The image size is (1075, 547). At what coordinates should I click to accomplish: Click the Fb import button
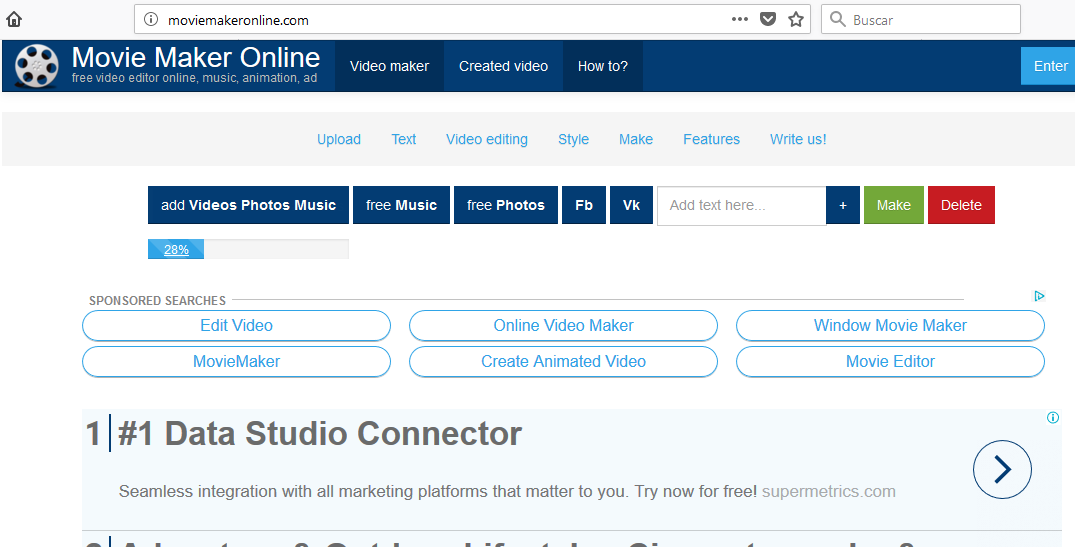[x=583, y=205]
